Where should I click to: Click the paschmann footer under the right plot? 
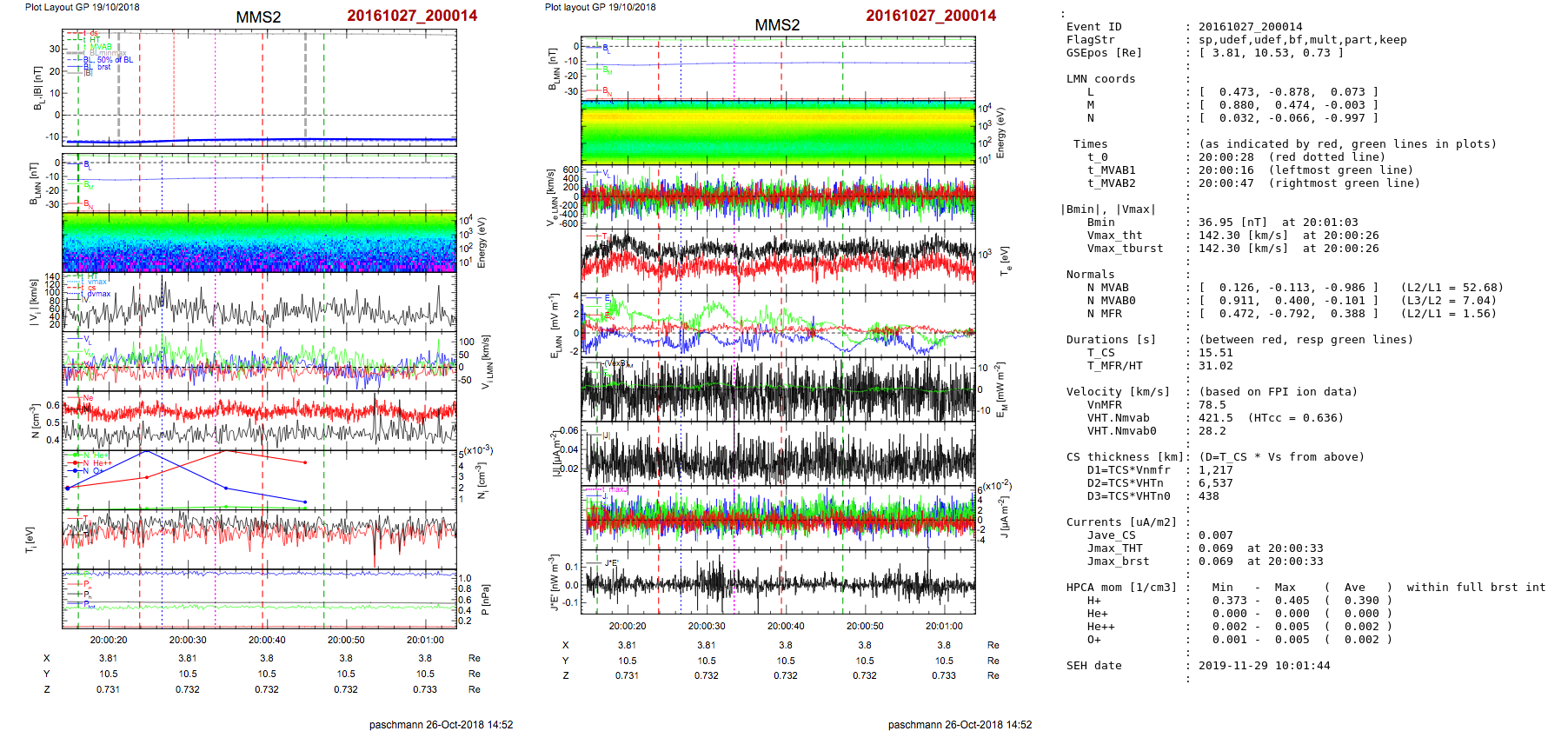tap(960, 724)
